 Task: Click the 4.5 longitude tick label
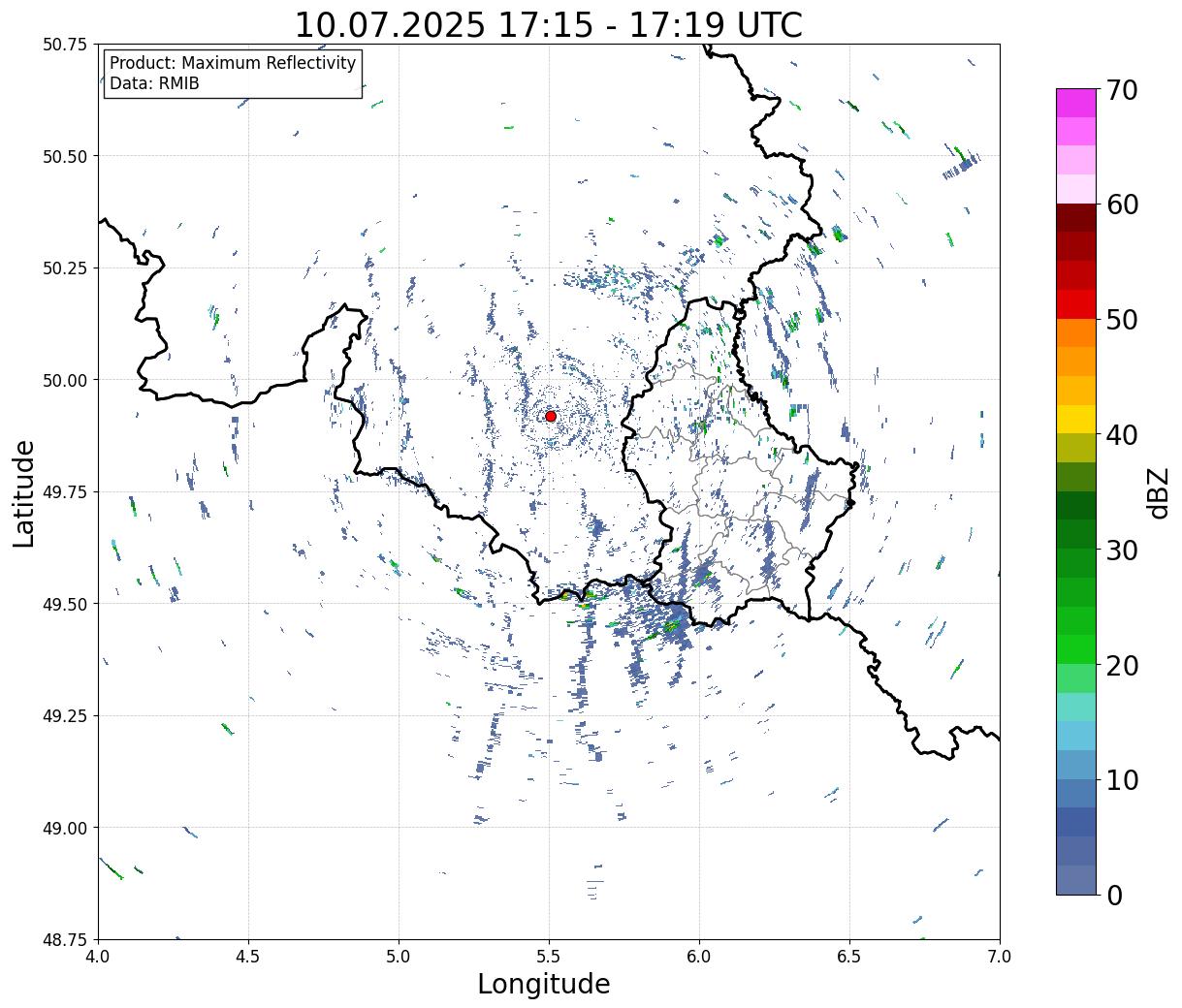pyautogui.click(x=248, y=956)
